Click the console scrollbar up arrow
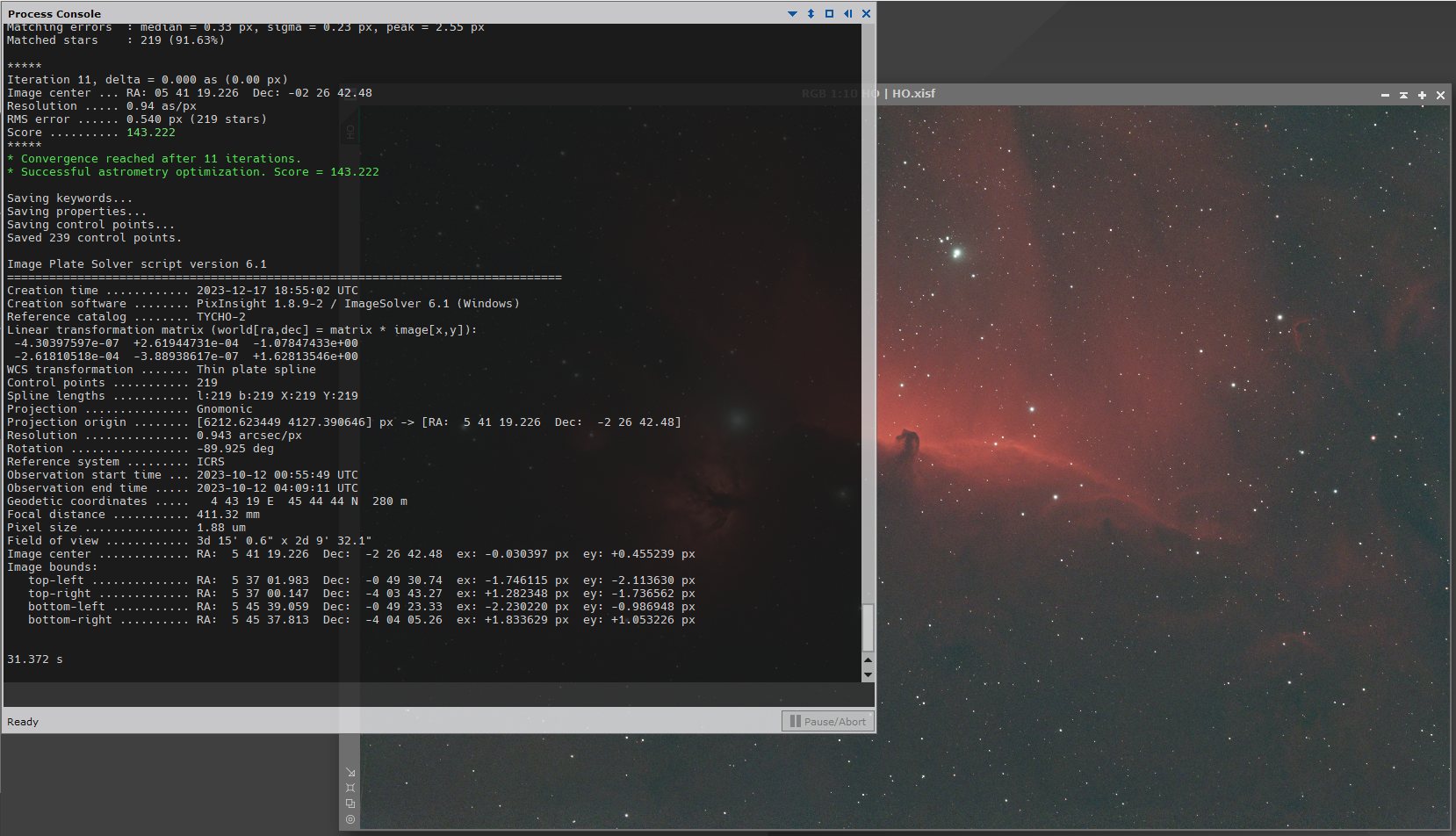The width and height of the screenshot is (1456, 836). [868, 659]
